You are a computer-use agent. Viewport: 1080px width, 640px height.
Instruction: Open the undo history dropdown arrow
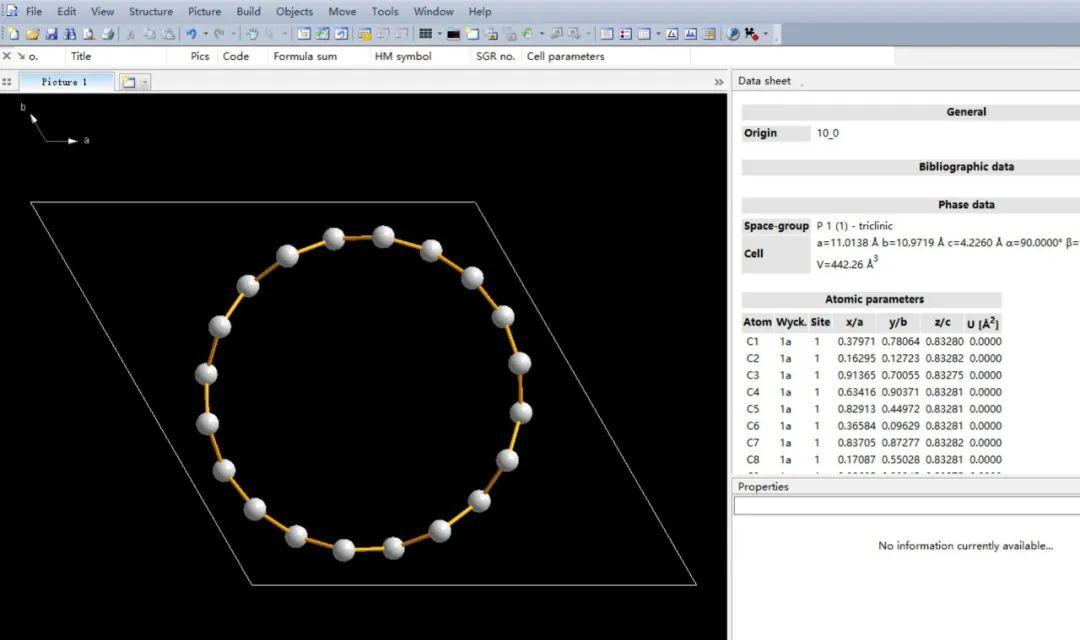(x=205, y=34)
